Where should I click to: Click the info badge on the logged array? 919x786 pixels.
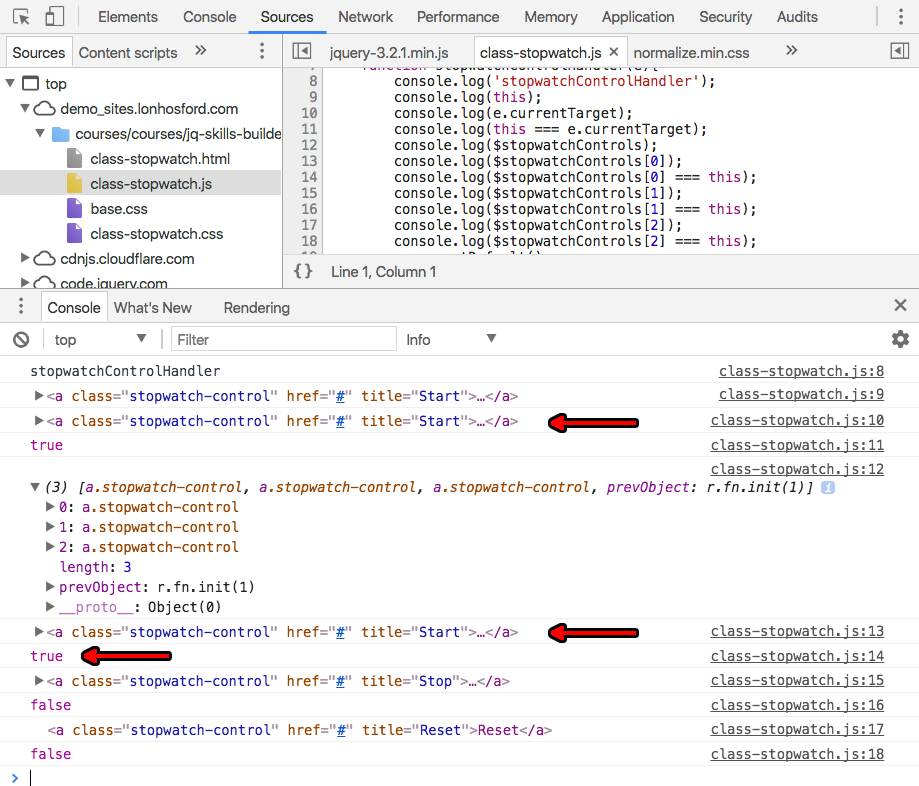click(828, 488)
